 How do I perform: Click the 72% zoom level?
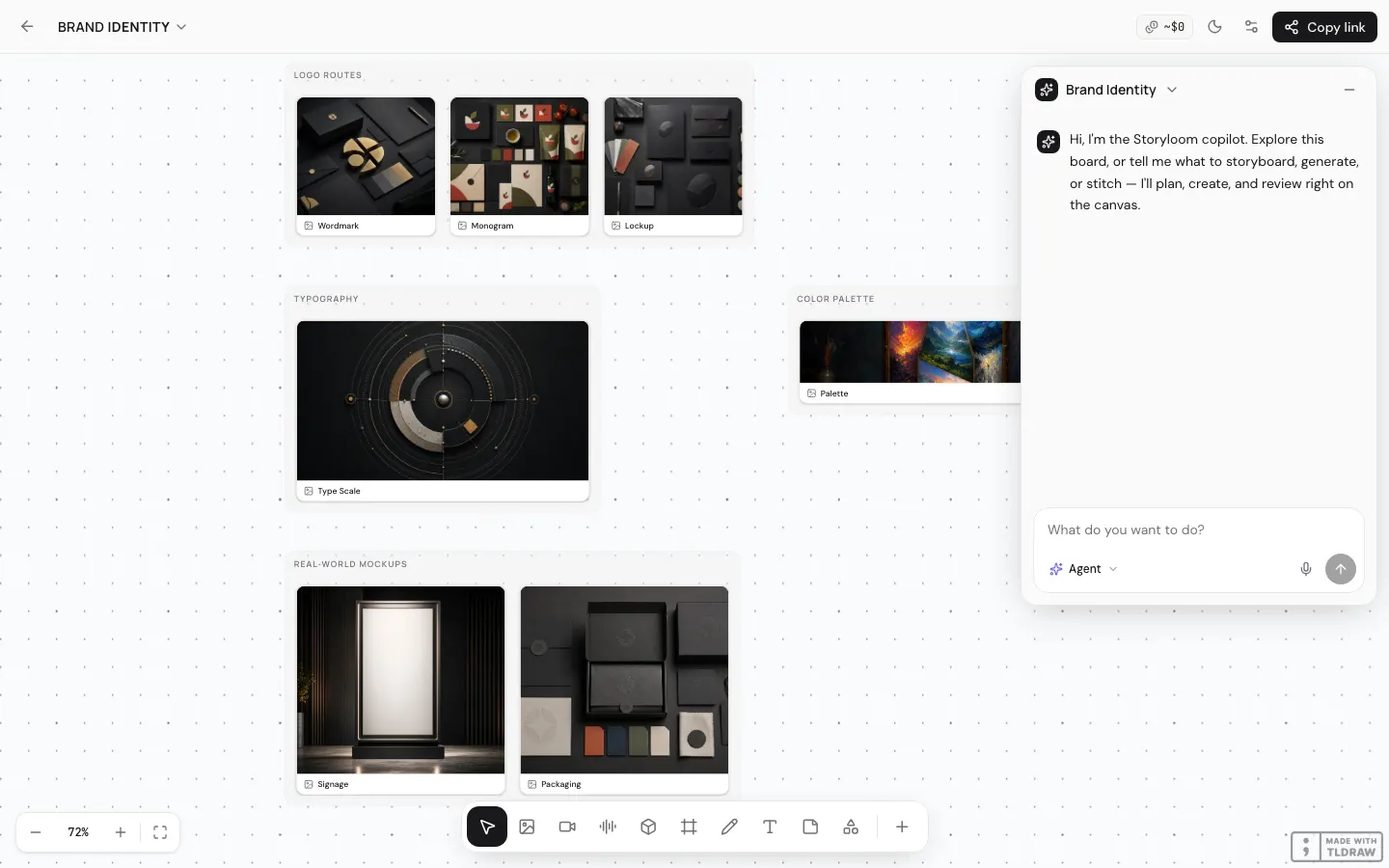[78, 832]
